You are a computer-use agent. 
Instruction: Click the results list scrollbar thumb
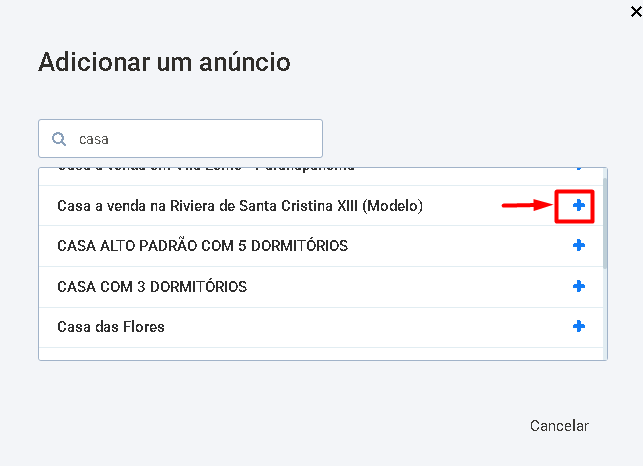(605, 224)
